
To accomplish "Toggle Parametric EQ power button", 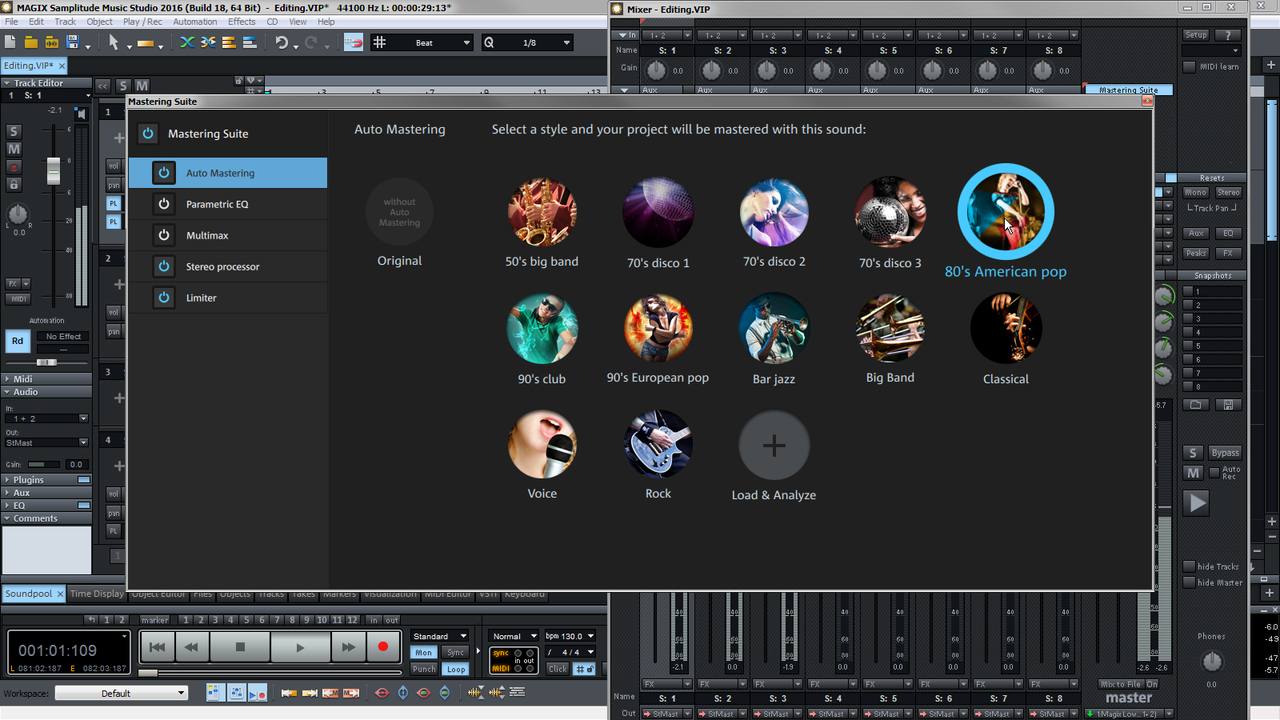I will (x=164, y=204).
